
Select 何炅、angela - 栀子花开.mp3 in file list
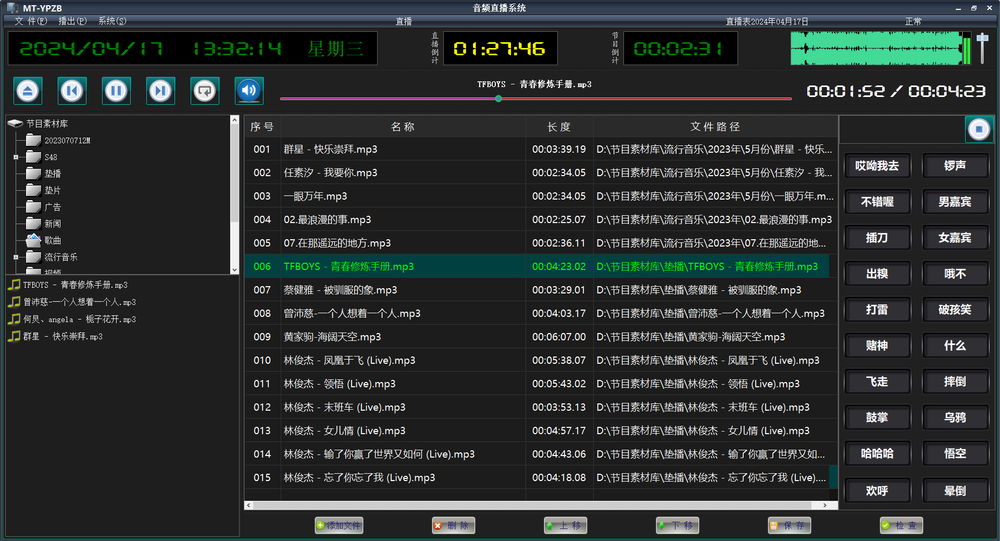coord(72,319)
